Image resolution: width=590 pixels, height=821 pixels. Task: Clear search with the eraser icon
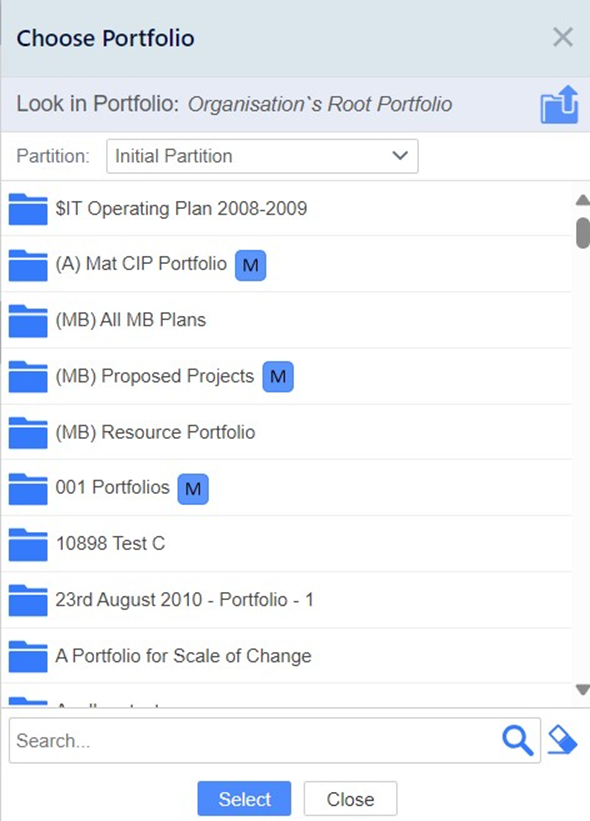tap(562, 740)
